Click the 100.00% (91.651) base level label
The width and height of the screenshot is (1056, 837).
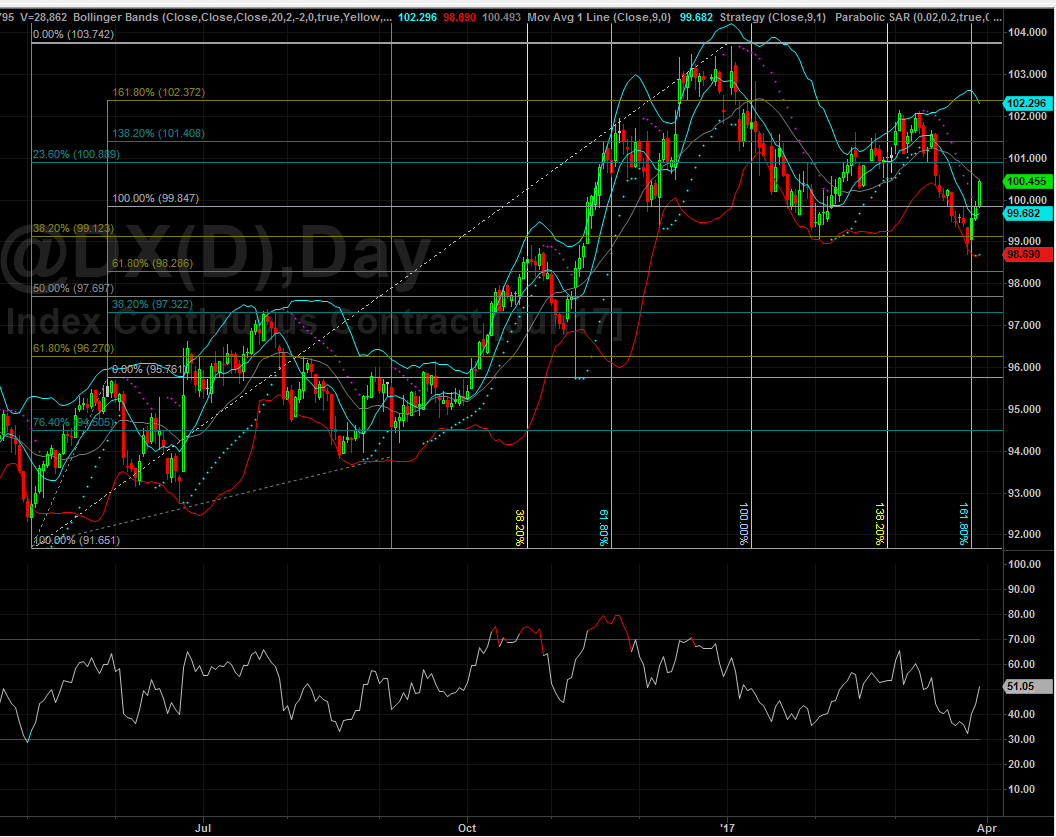point(76,541)
